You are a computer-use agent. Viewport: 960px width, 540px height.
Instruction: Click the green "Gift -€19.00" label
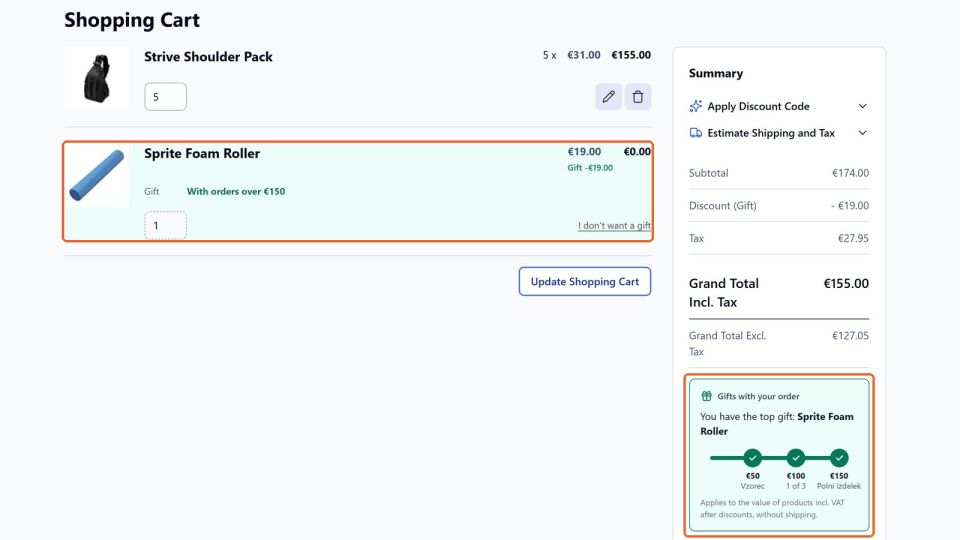point(590,168)
